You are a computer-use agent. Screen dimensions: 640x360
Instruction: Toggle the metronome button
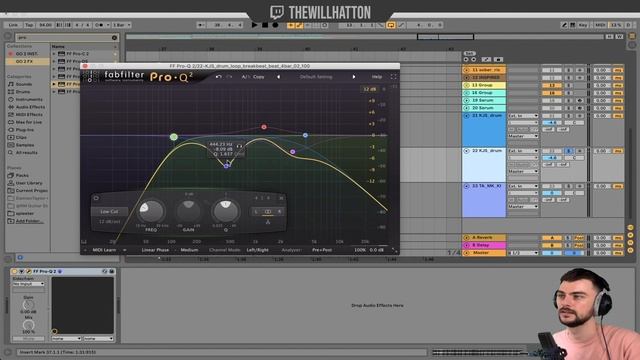[100, 25]
